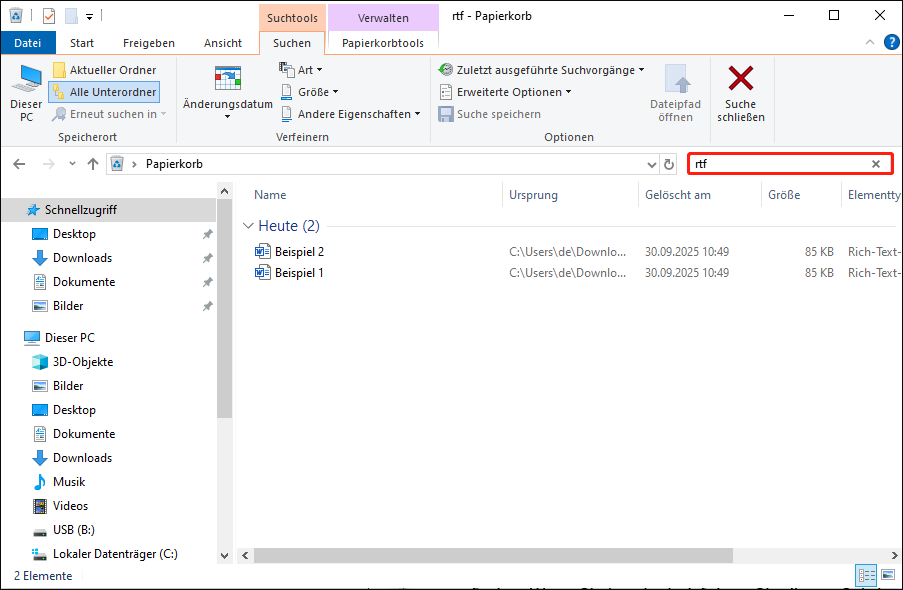Collapse the Heute group
The width and height of the screenshot is (903, 590).
248,226
